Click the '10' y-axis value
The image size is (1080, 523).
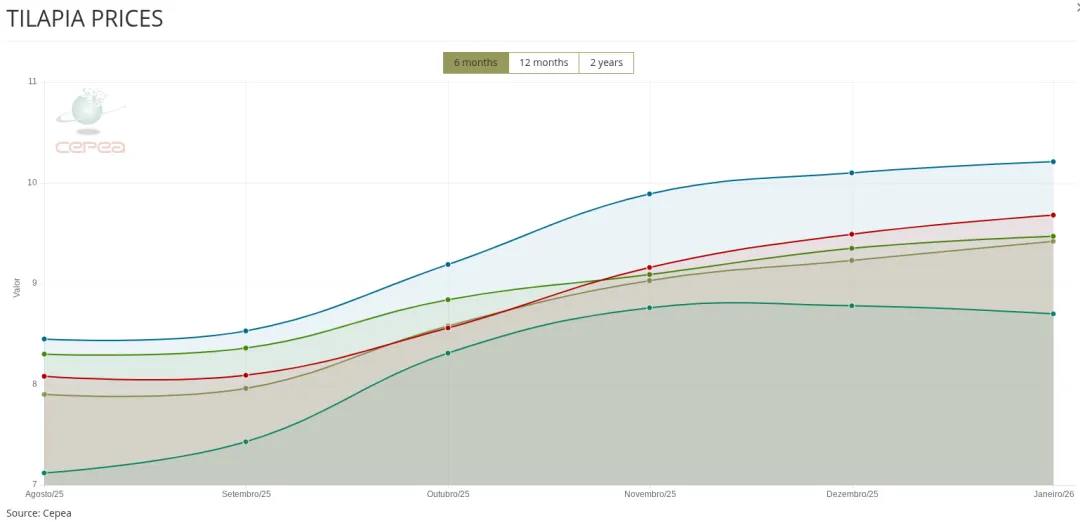(32, 183)
